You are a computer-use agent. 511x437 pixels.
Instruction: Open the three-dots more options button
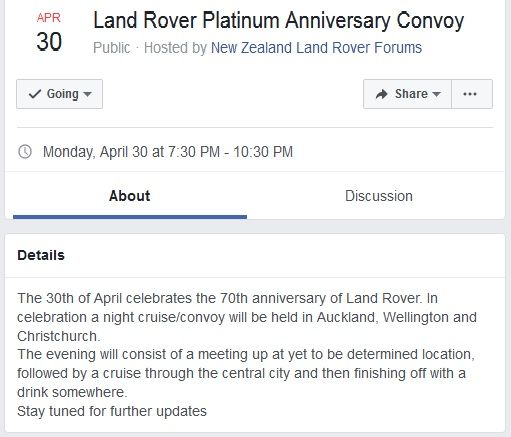pos(472,94)
